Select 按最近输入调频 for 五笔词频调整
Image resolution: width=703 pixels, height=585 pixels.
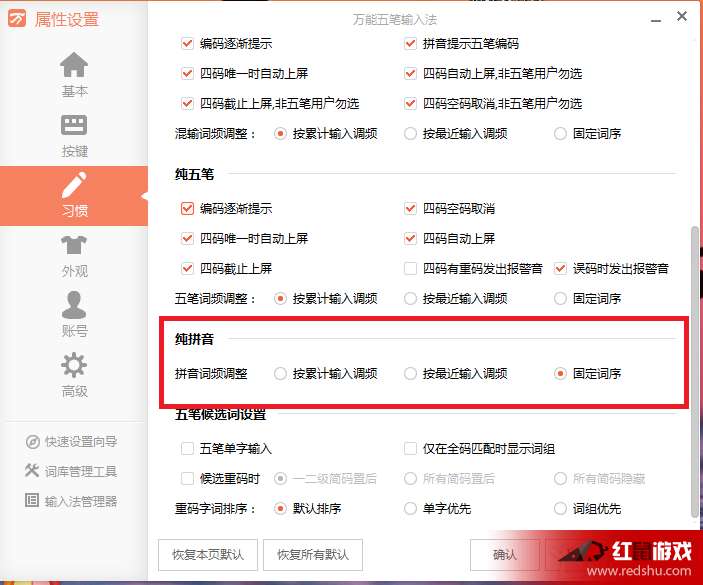[410, 299]
